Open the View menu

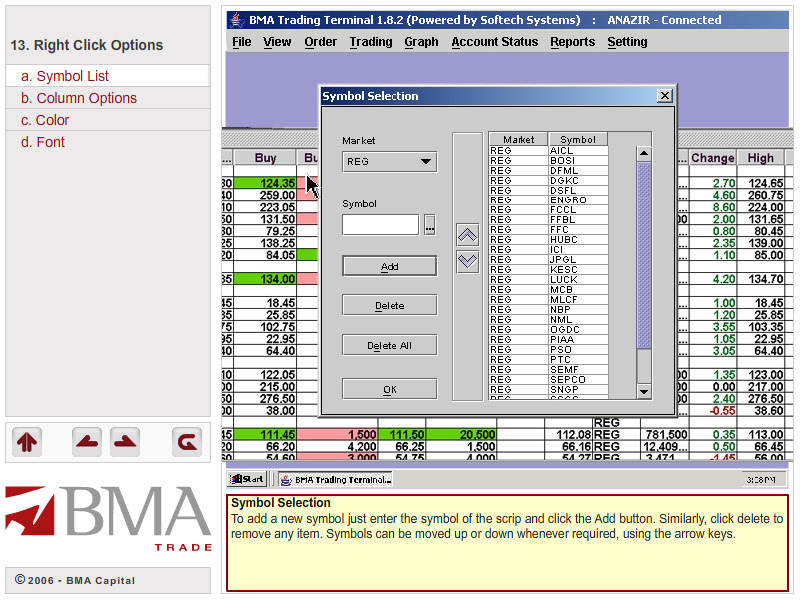tap(277, 42)
